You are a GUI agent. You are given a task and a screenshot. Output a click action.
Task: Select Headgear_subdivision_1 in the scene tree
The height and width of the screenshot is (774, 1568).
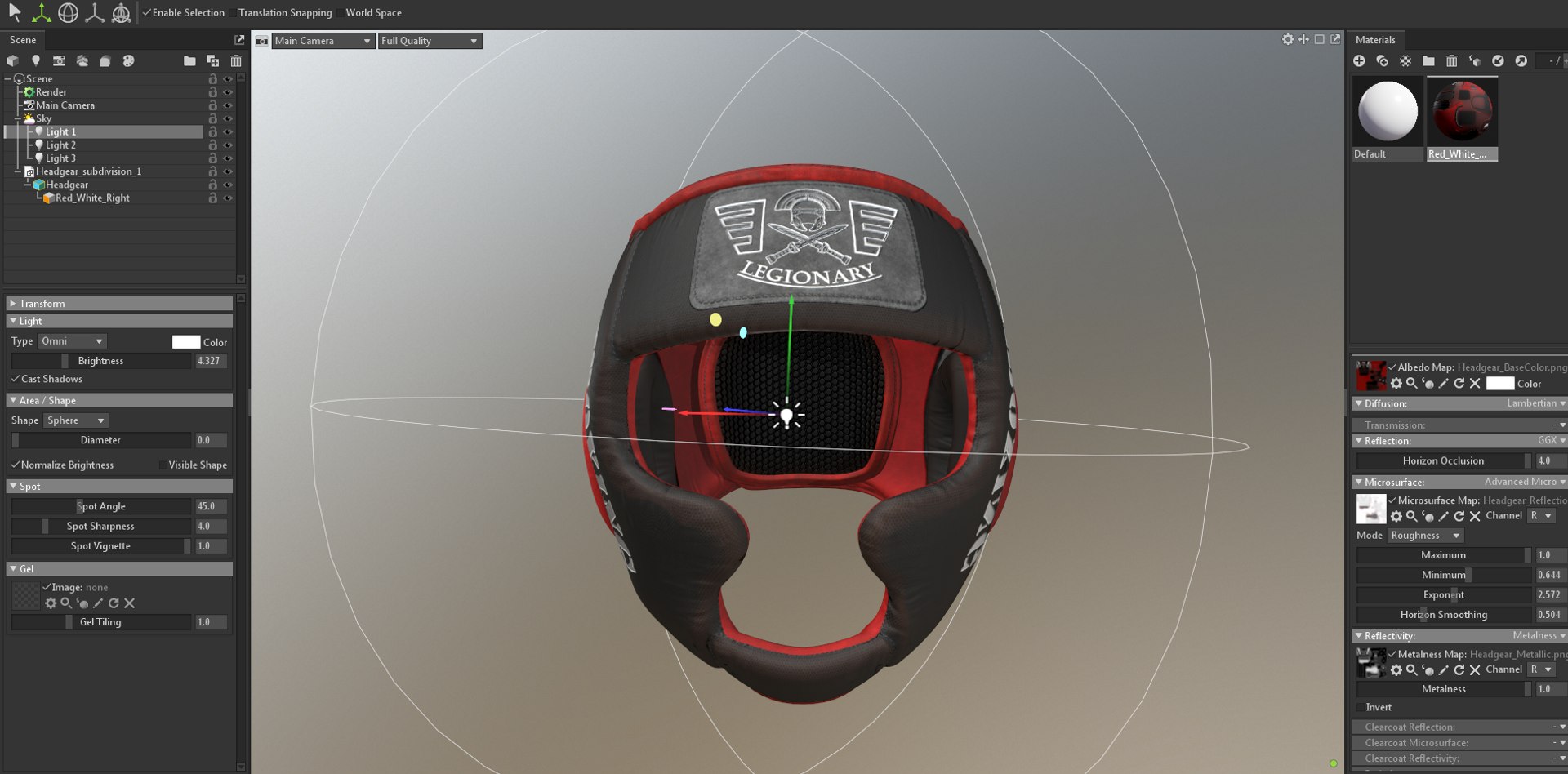(x=88, y=171)
